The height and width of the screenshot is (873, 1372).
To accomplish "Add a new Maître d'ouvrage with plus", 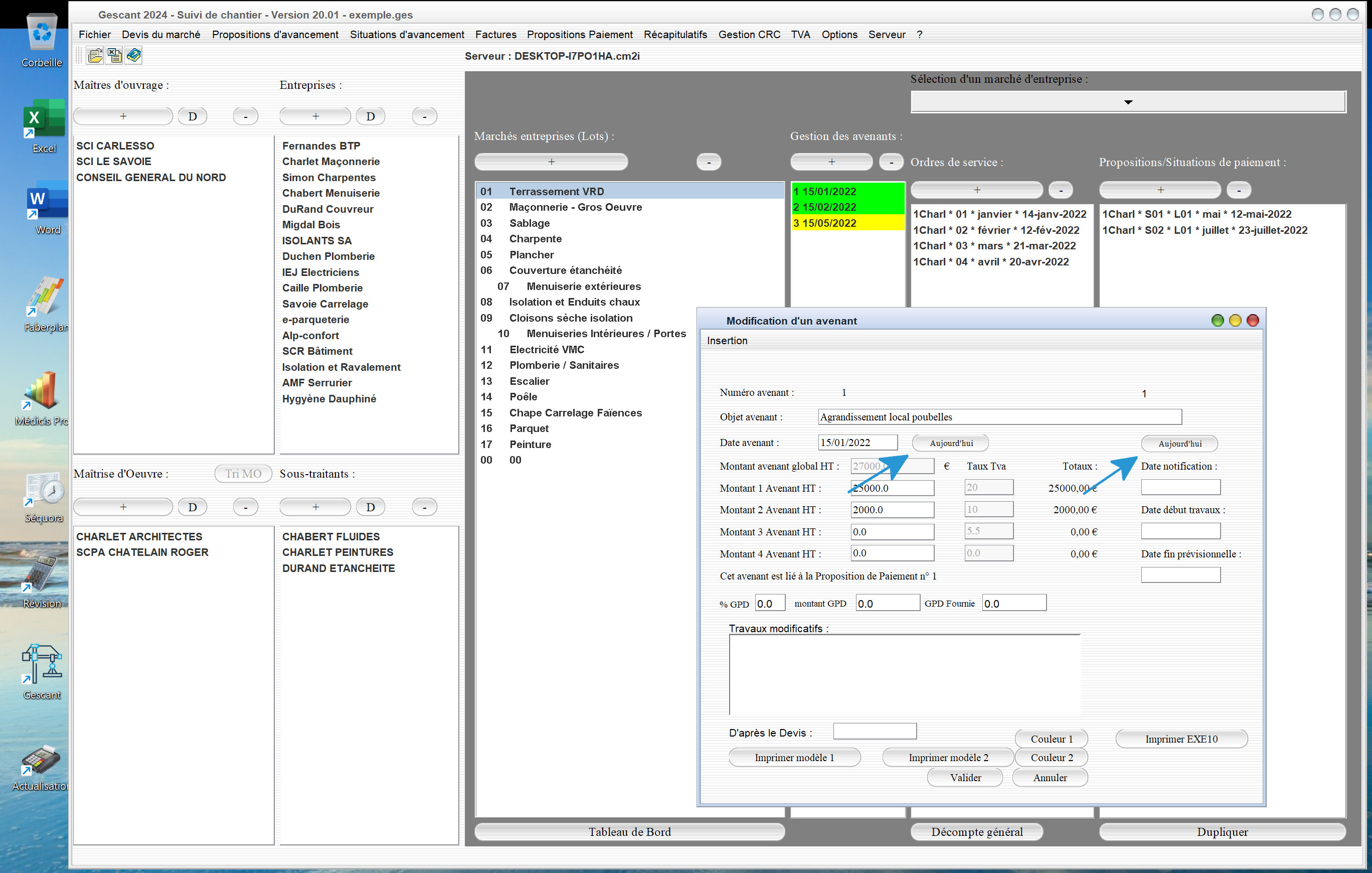I will 123,116.
